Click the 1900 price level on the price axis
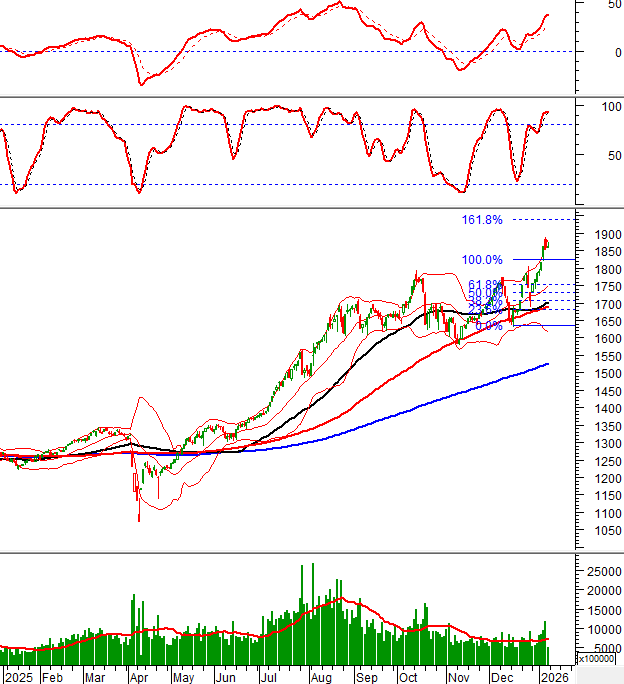This screenshot has width=624, height=684. click(x=600, y=235)
